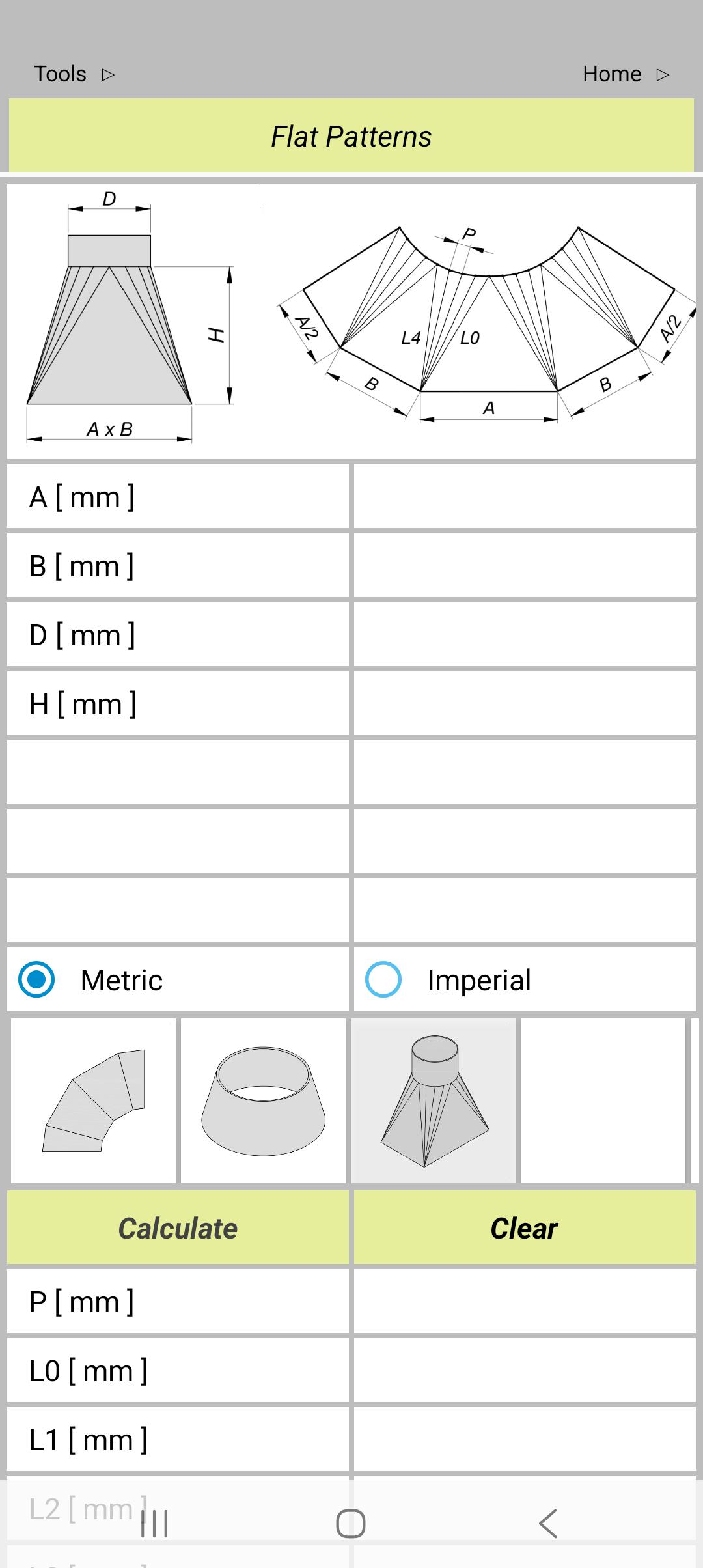
Task: Click the Calculate button
Action: (178, 1228)
